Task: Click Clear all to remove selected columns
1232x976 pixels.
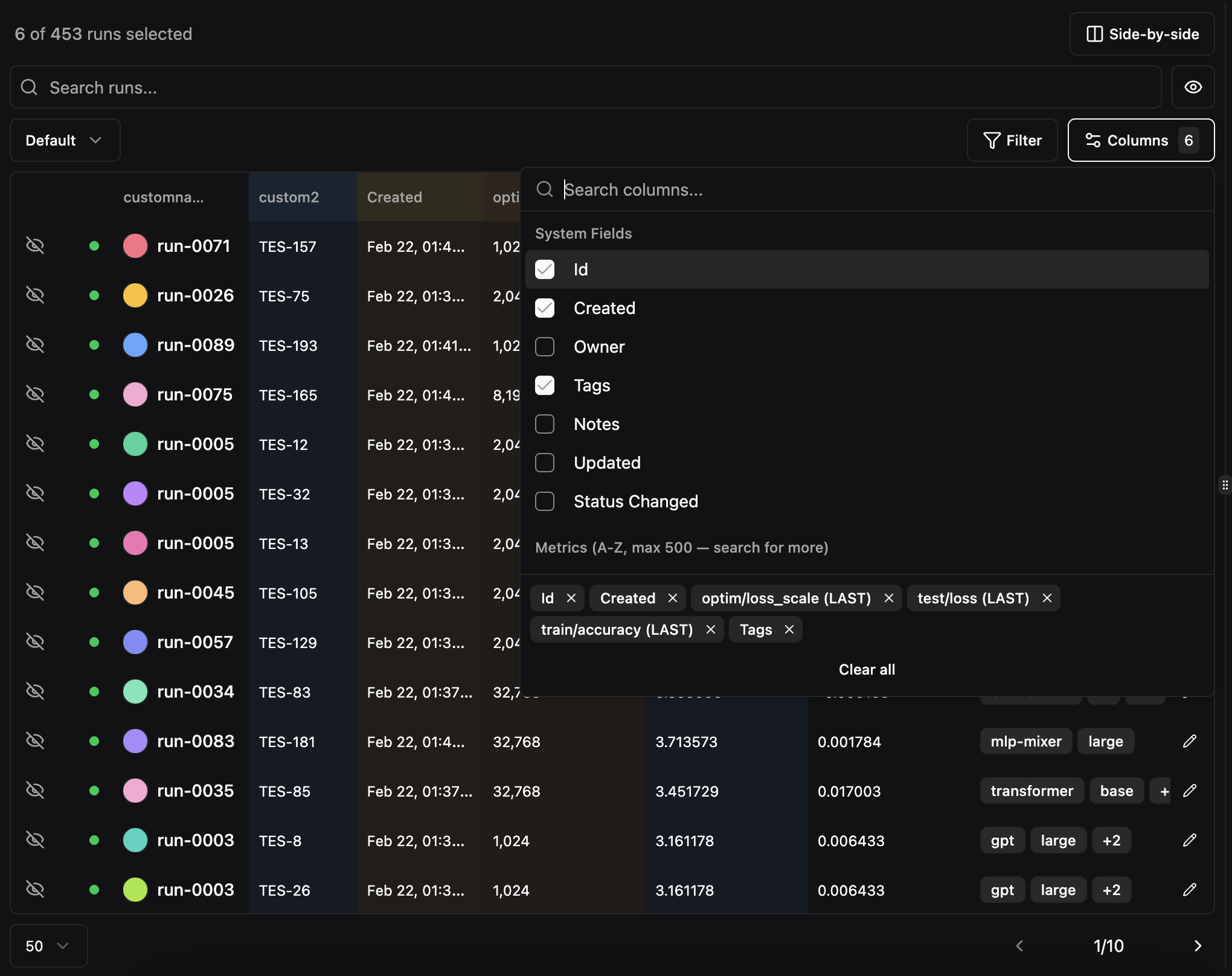Action: coord(867,669)
